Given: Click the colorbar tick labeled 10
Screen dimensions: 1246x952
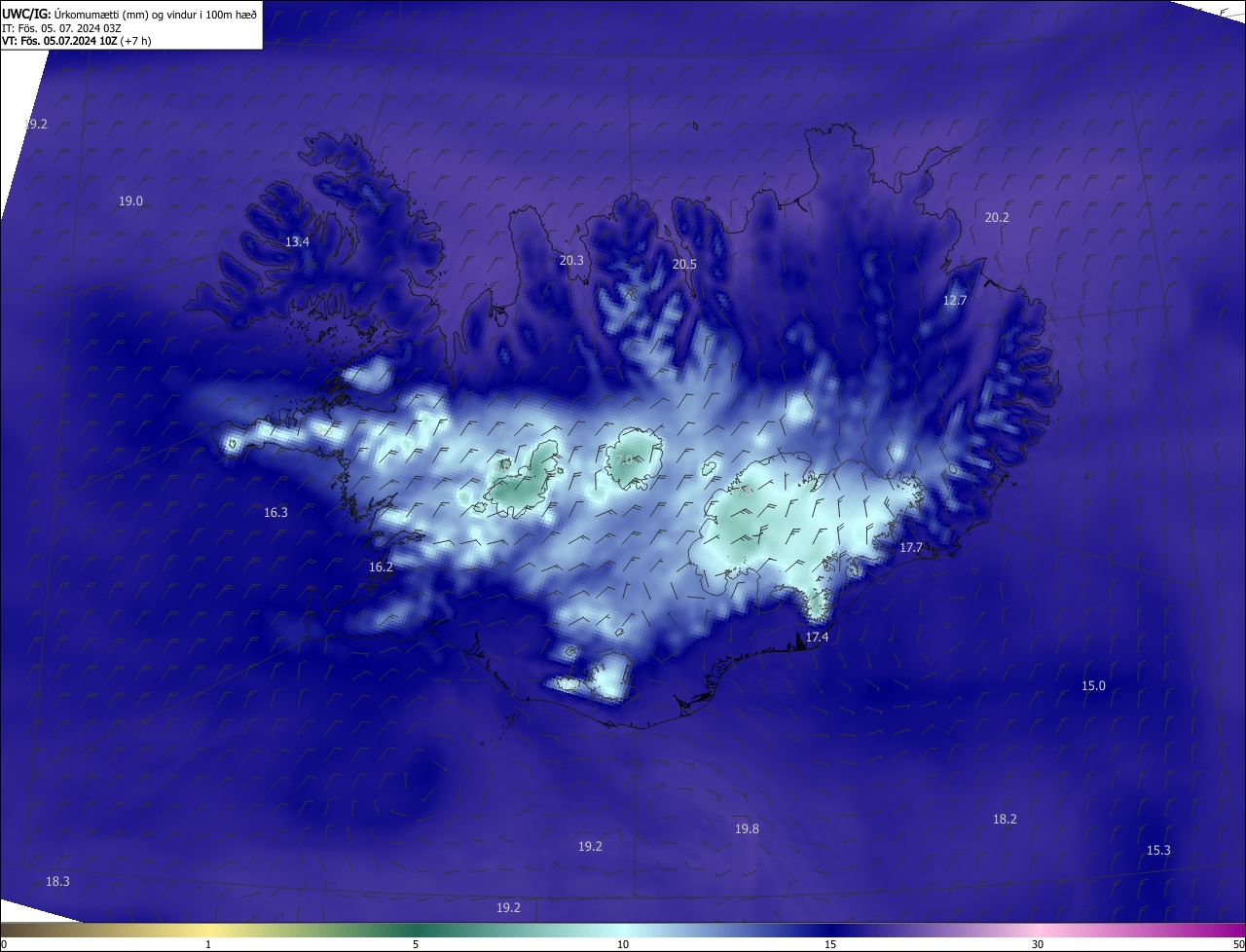Looking at the screenshot, I should pyautogui.click(x=623, y=944).
